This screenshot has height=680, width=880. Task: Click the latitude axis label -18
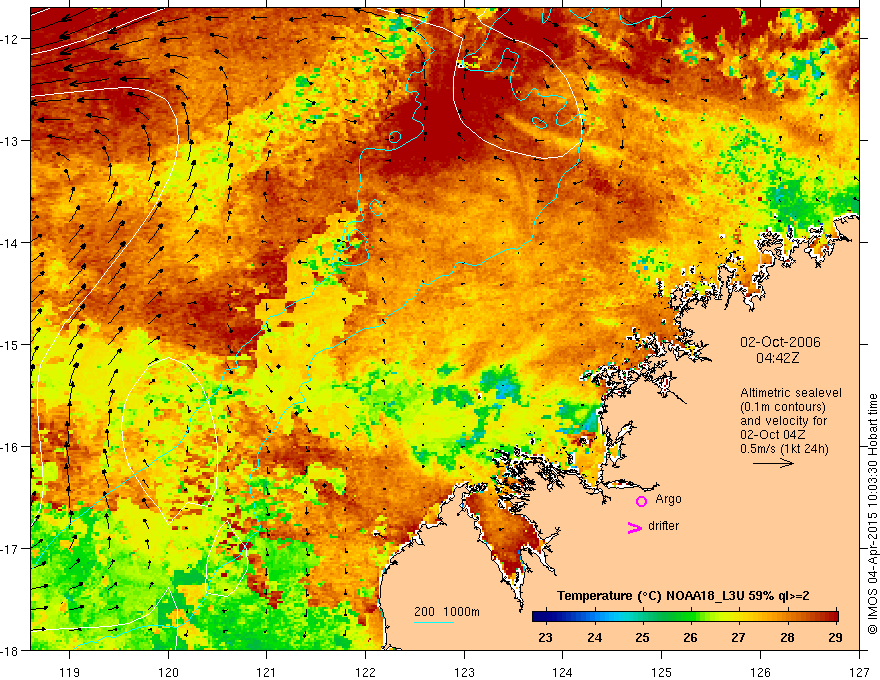tap(10, 650)
